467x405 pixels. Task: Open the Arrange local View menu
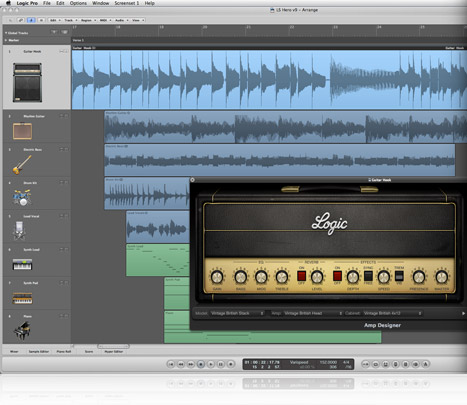point(138,20)
